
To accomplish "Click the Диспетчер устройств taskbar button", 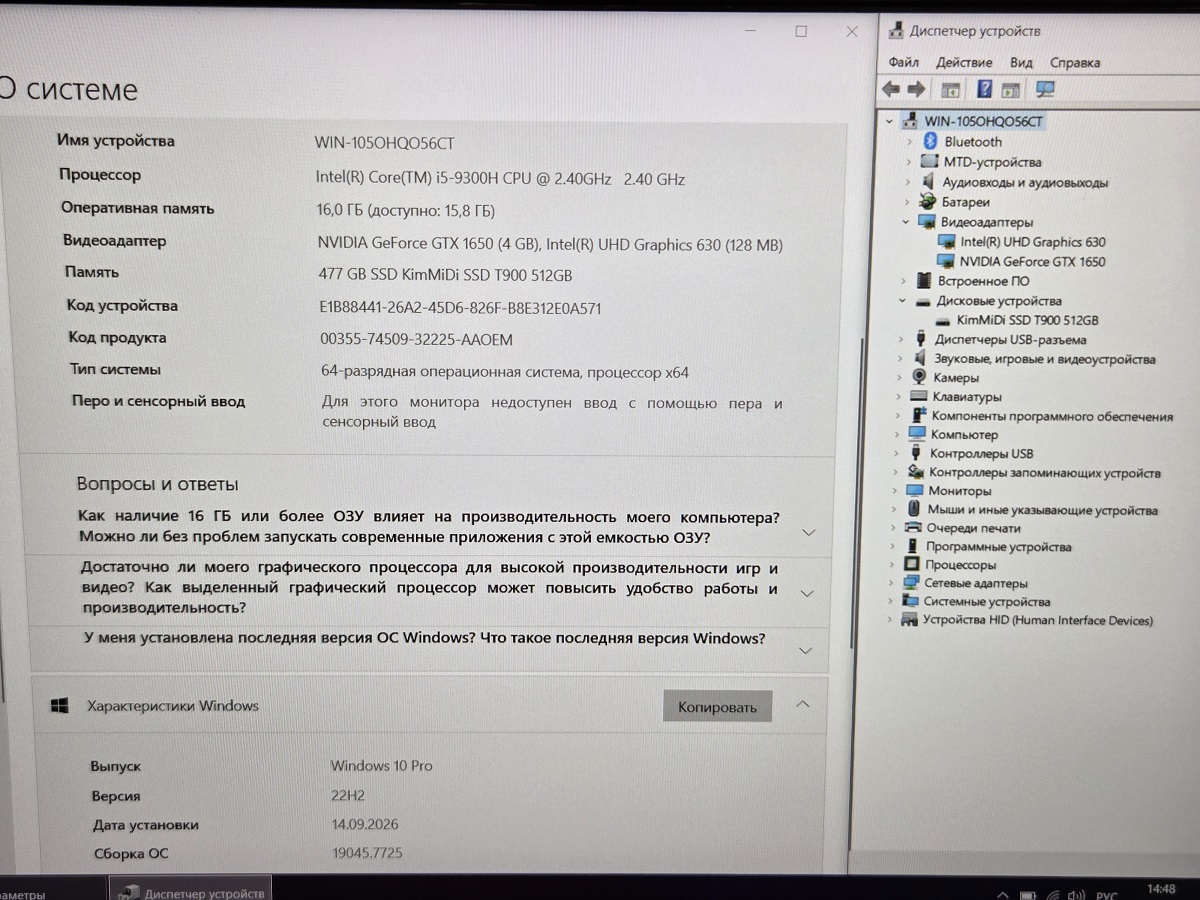I will coord(191,891).
